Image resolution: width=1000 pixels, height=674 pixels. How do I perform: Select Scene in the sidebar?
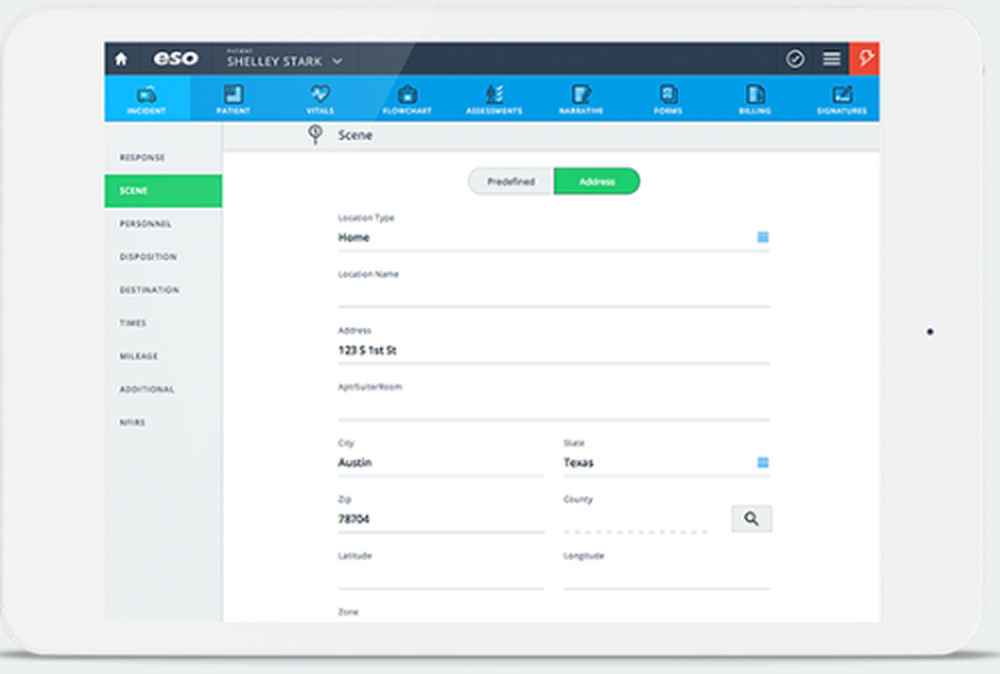163,191
